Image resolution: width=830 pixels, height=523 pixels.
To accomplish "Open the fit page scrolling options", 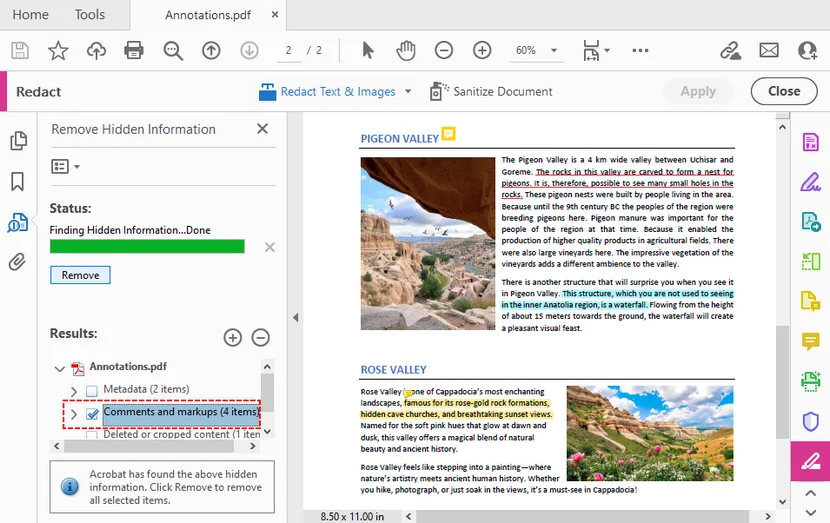I will click(596, 51).
